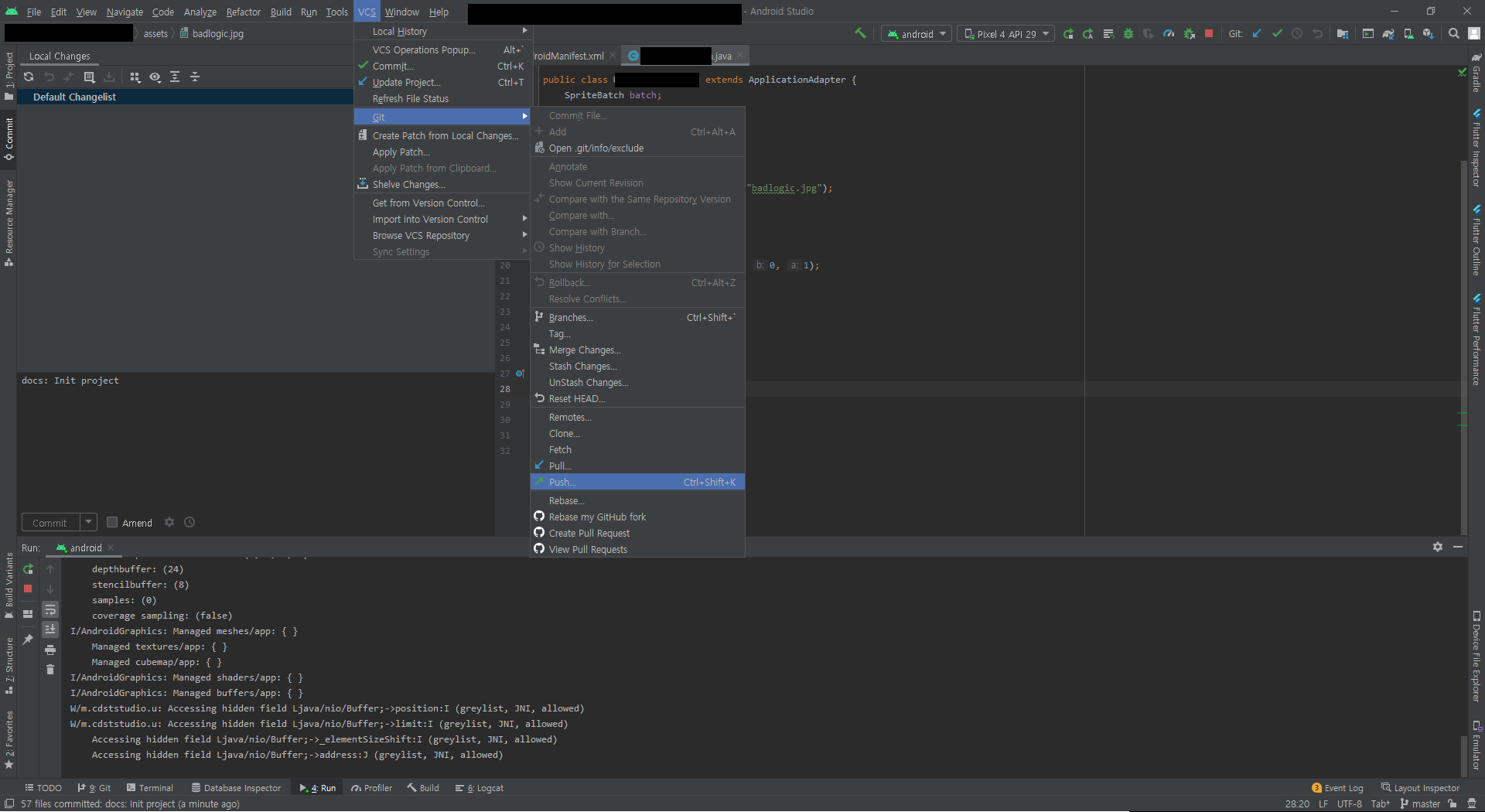The image size is (1485, 812).
Task: Click Expand All in Local Changes toolbar
Action: 175,77
